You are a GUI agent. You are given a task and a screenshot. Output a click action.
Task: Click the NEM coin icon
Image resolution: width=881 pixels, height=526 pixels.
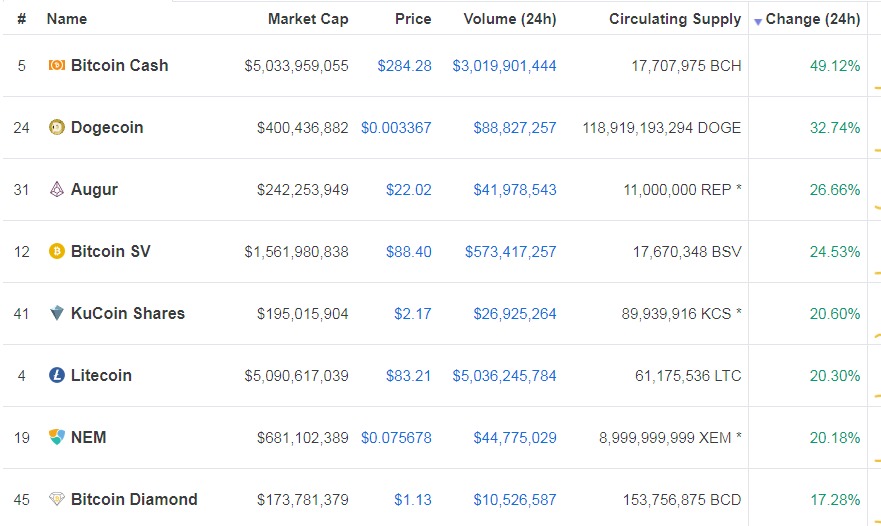57,438
